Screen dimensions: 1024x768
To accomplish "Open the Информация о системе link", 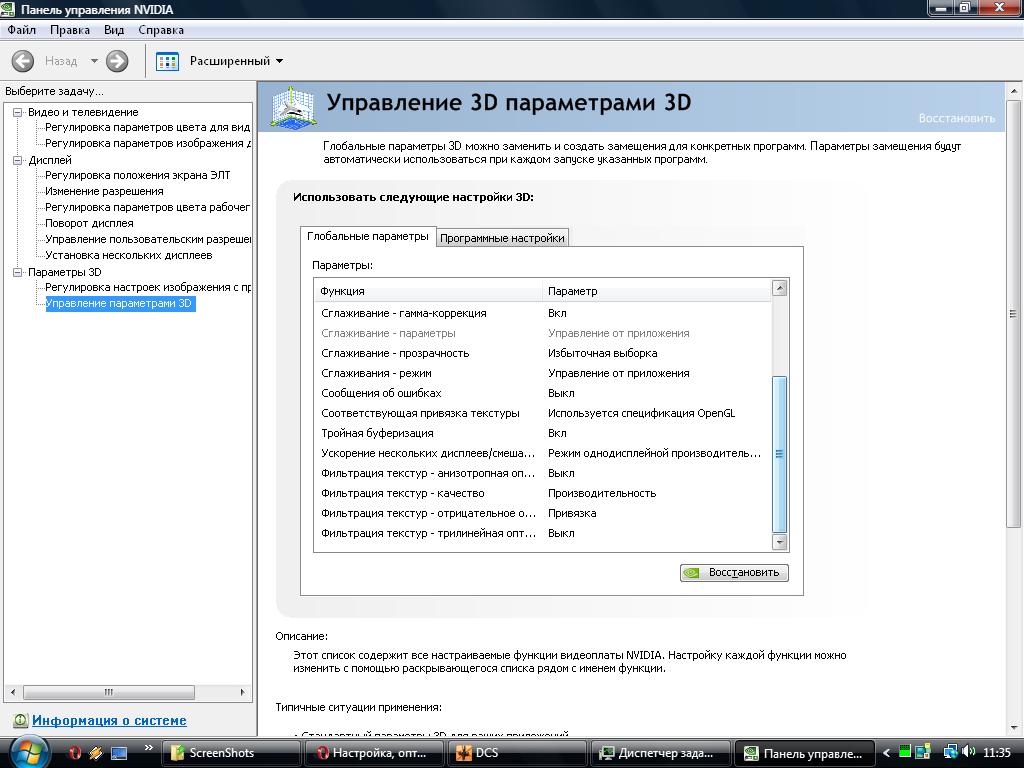I will pos(109,720).
